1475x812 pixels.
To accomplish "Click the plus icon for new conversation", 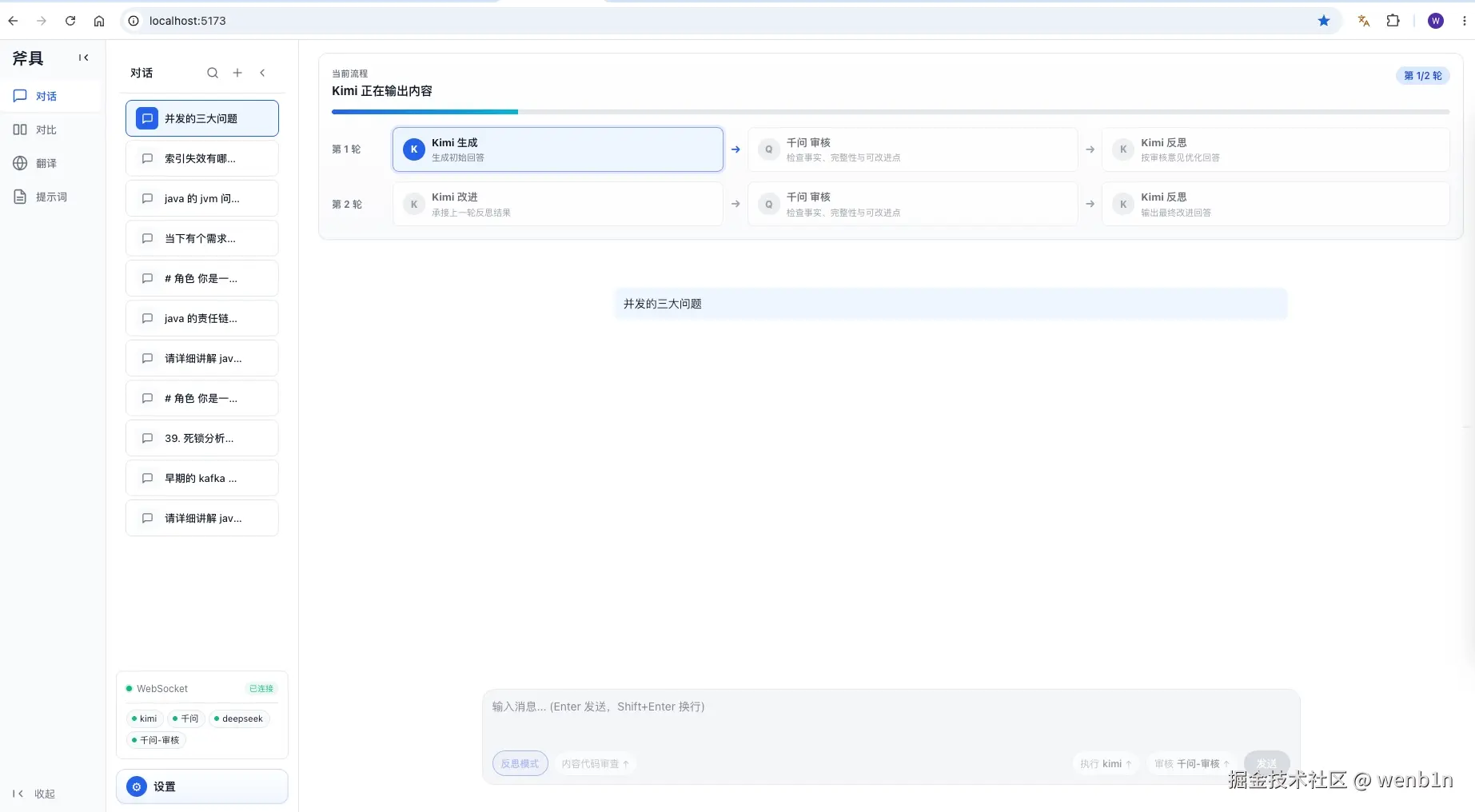I will coord(237,73).
